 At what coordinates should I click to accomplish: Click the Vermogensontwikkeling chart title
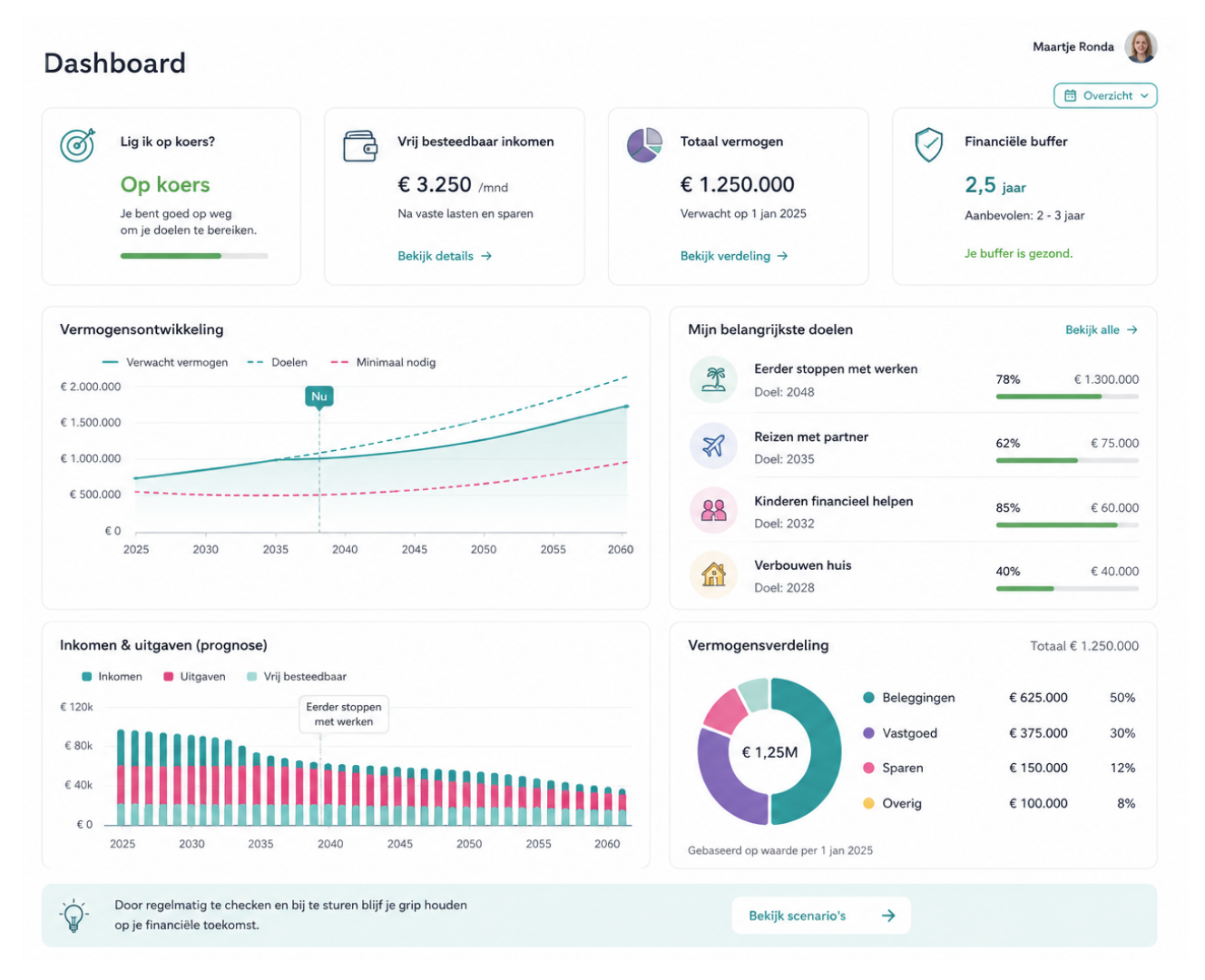[x=142, y=329]
